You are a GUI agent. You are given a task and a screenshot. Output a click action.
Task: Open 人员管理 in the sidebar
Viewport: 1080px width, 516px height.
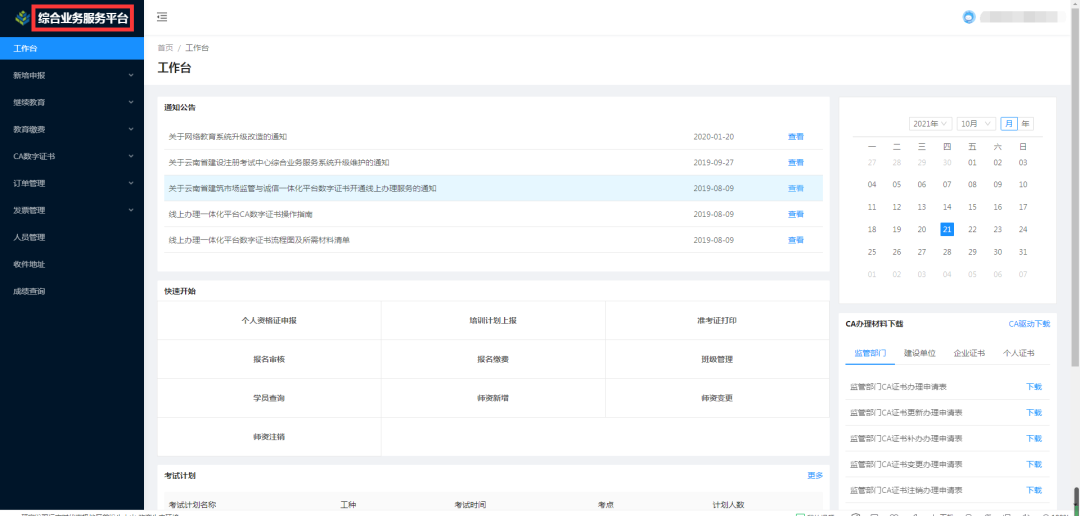coord(29,238)
